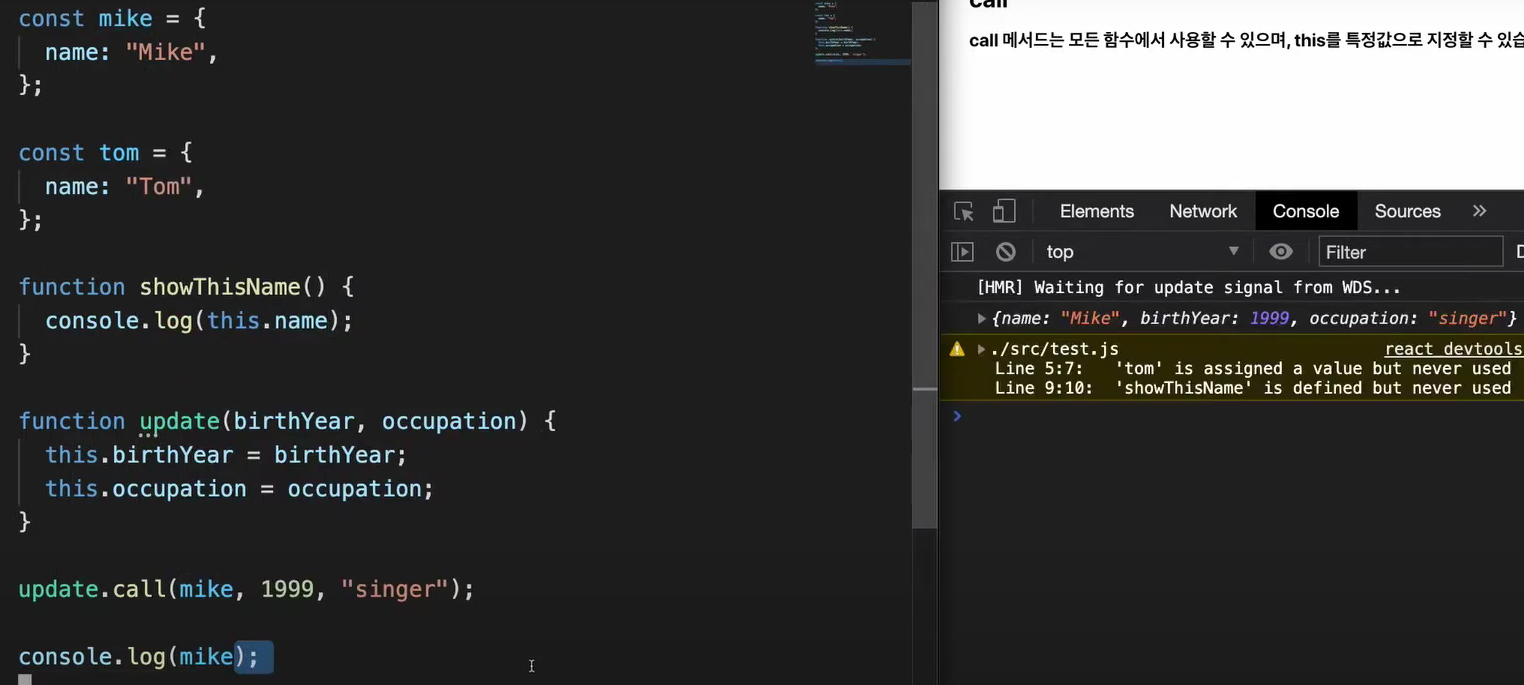Click the 'showThisName' defined but never used line

(x=1252, y=388)
